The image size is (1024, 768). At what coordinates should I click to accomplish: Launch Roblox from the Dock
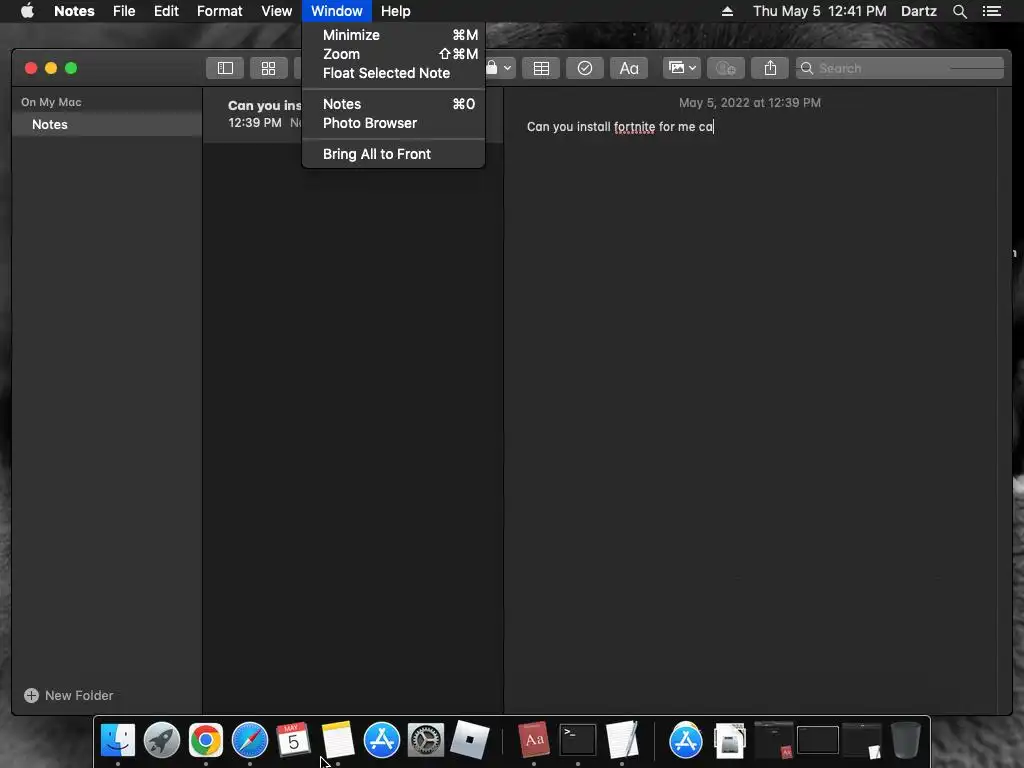(x=470, y=740)
